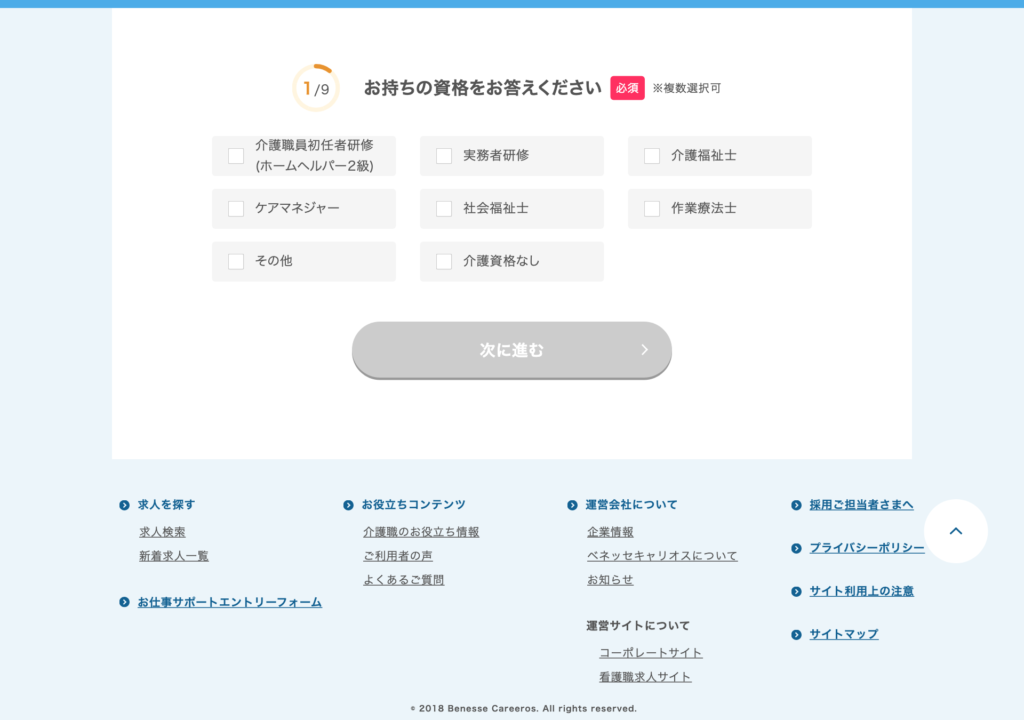Tick the 実務者研修 qualification checkbox
Screen dimensions: 1024x720
(x=444, y=155)
